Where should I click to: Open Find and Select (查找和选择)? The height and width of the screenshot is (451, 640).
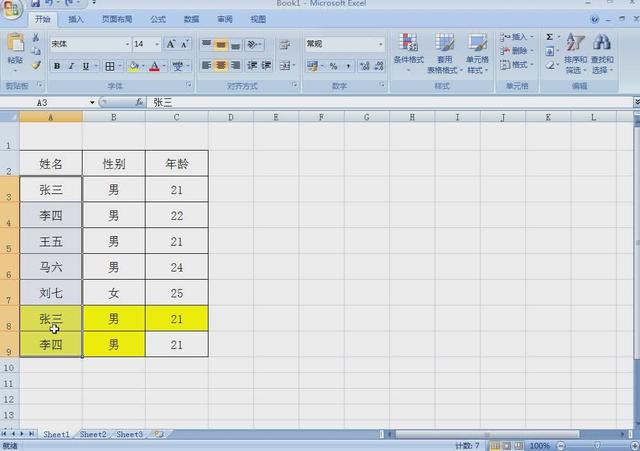pyautogui.click(x=602, y=53)
